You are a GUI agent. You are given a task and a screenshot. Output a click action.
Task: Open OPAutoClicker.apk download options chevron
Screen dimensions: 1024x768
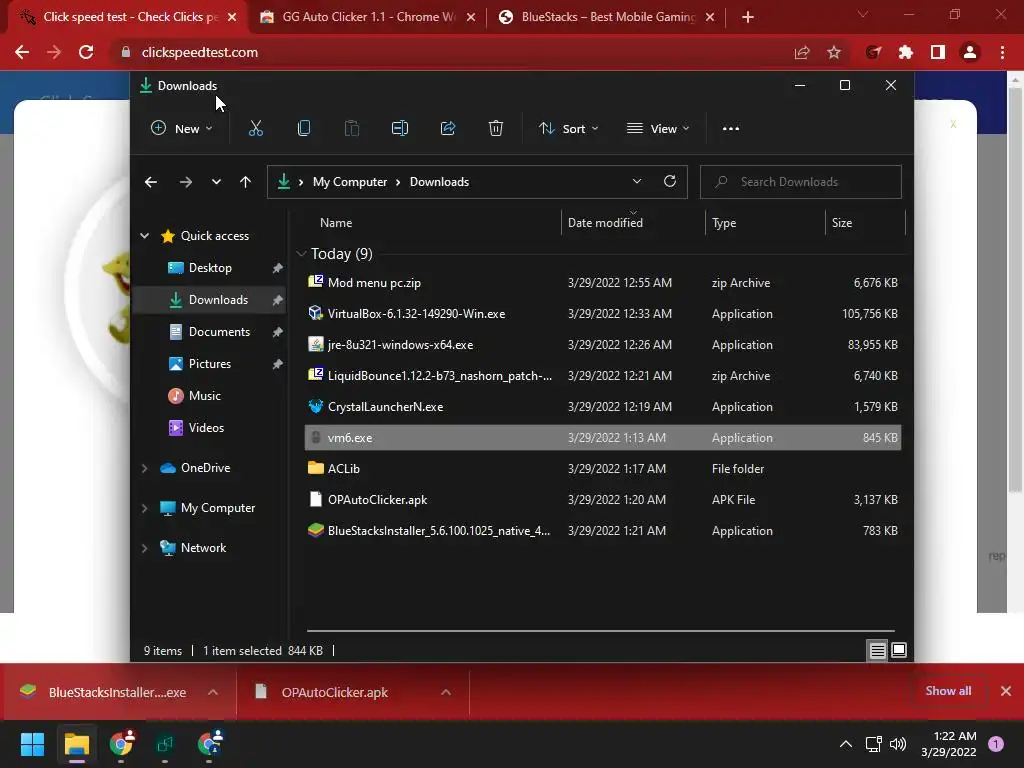(x=446, y=692)
